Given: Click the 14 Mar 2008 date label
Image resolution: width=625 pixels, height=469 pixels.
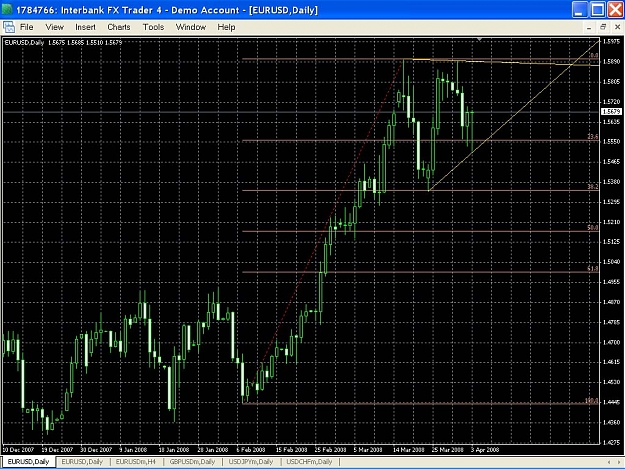Looking at the screenshot, I should tap(409, 449).
